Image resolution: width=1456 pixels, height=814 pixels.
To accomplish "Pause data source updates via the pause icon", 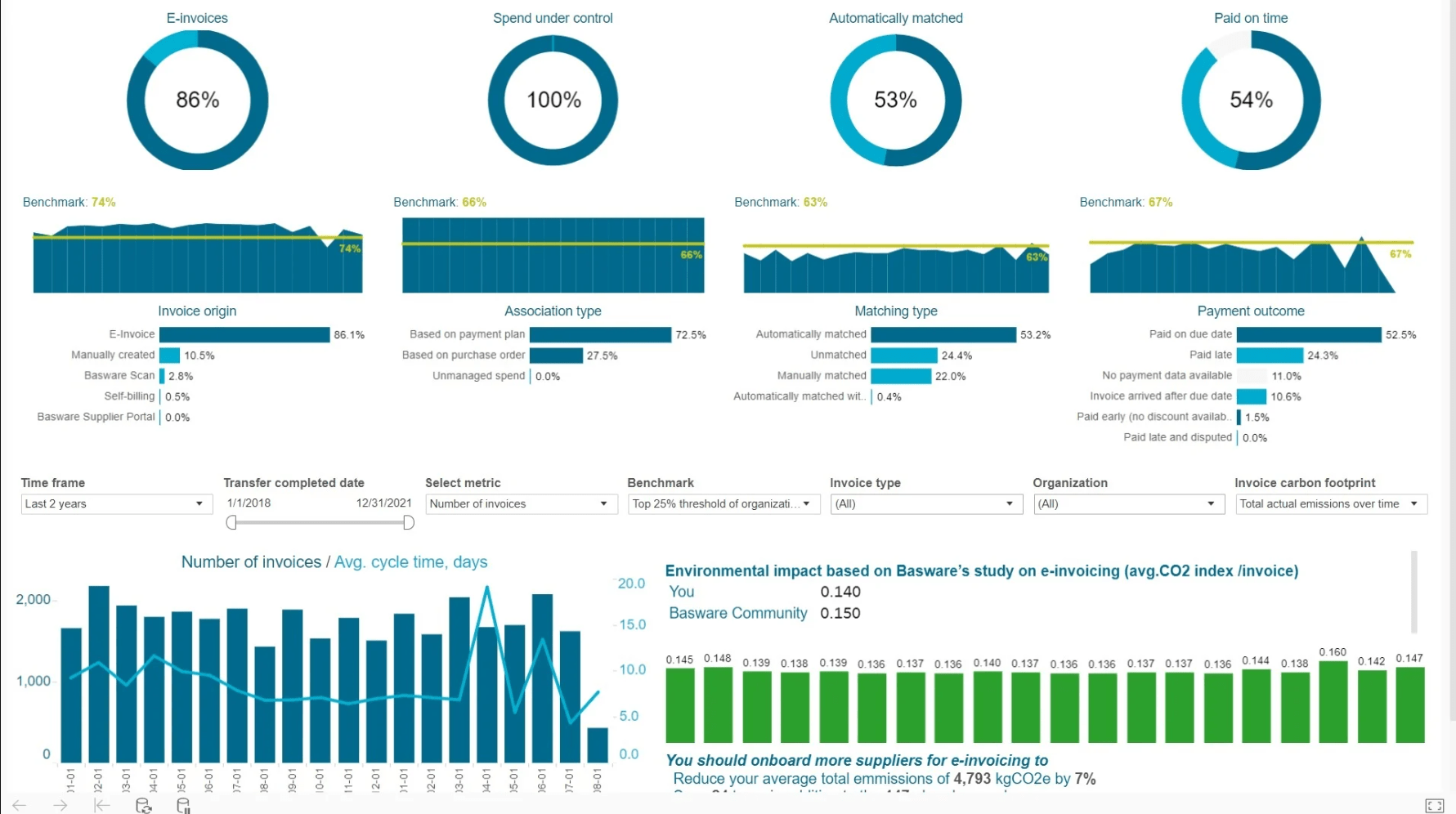I will [183, 806].
